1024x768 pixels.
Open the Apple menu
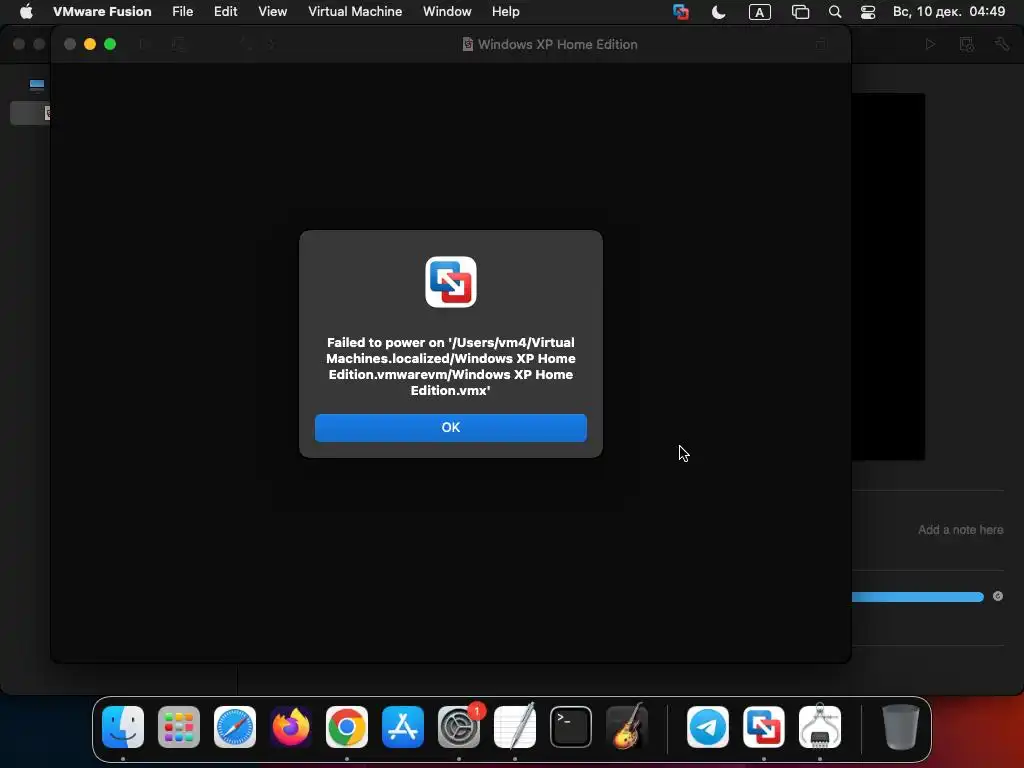point(26,12)
